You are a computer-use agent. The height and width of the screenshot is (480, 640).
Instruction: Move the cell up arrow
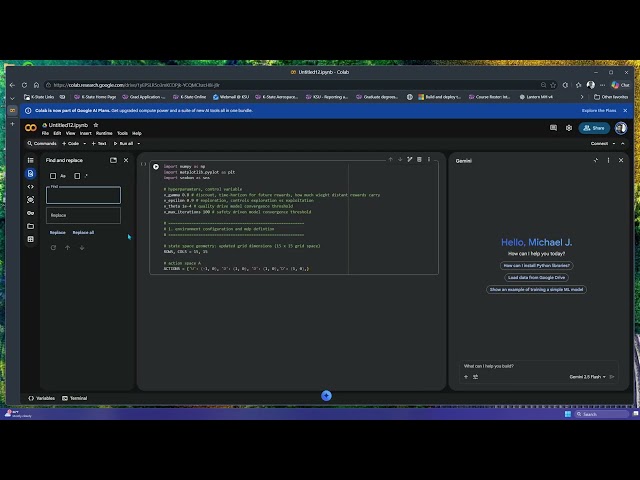pyautogui.click(x=391, y=160)
